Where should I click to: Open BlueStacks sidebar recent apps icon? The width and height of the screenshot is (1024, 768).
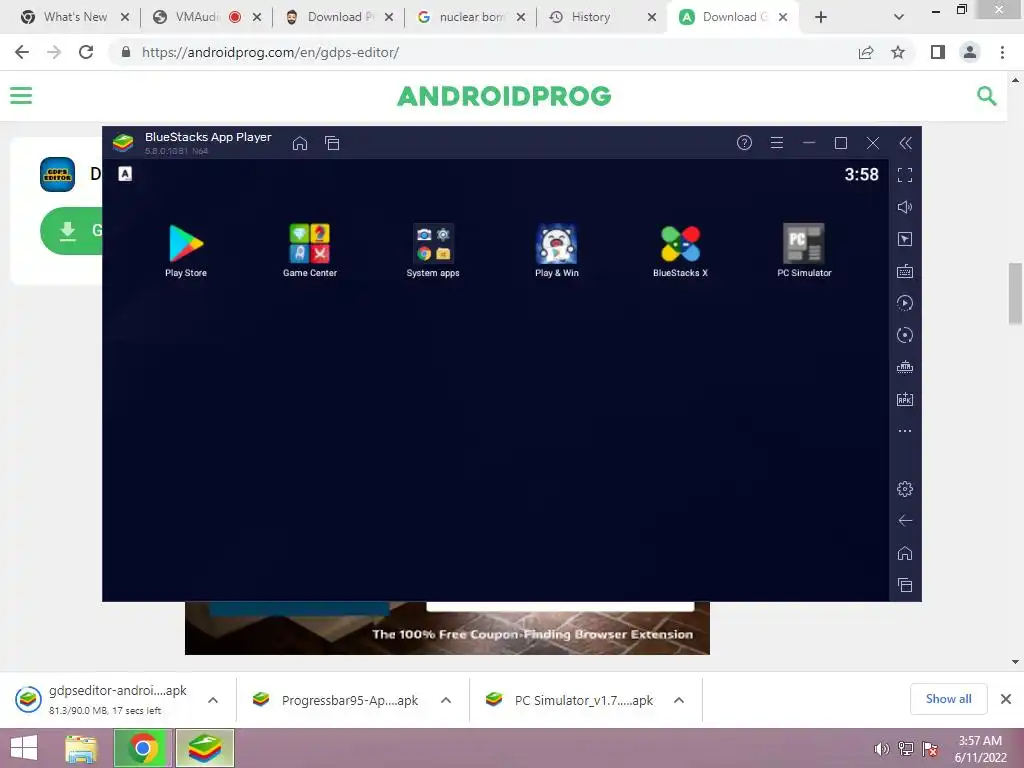click(904, 585)
